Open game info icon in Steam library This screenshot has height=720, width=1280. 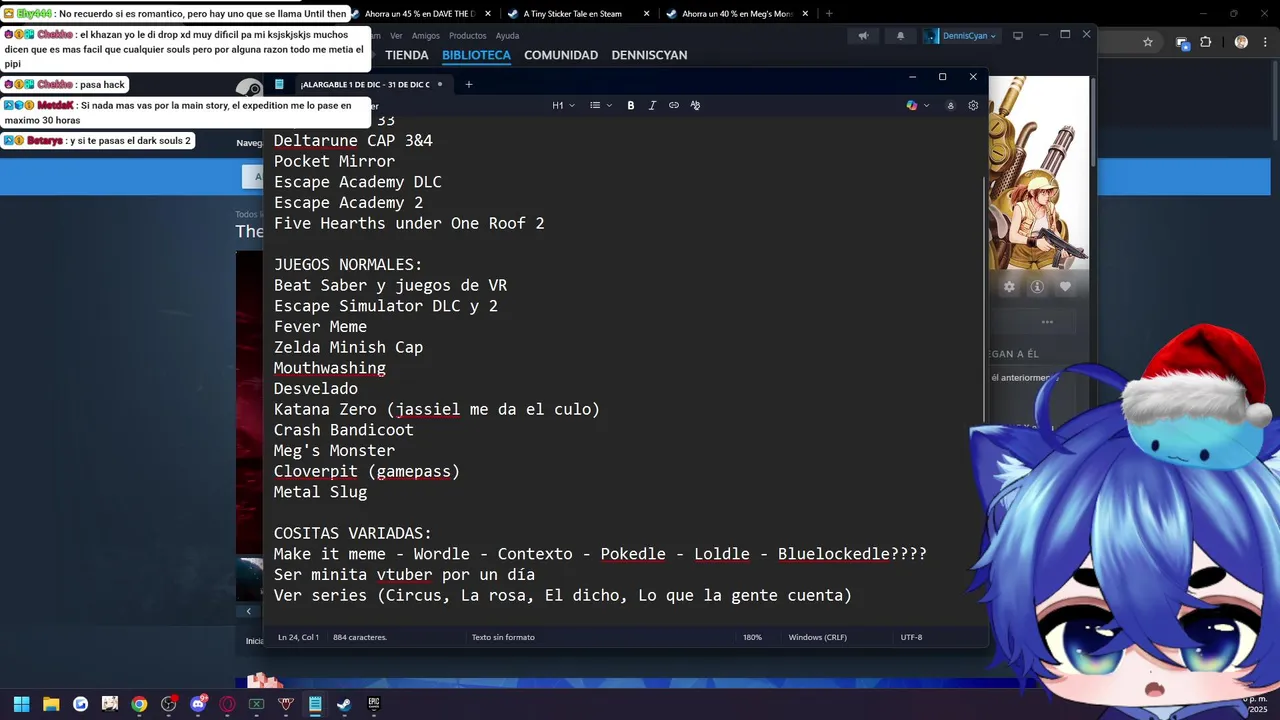(1037, 287)
